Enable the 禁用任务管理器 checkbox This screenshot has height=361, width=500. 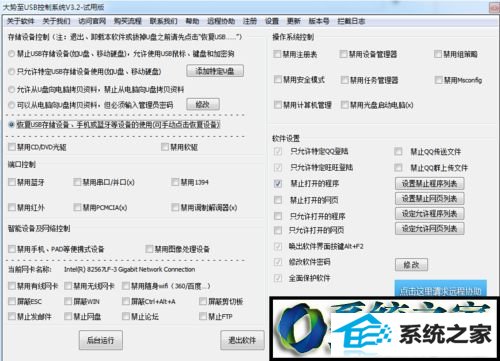(x=344, y=80)
